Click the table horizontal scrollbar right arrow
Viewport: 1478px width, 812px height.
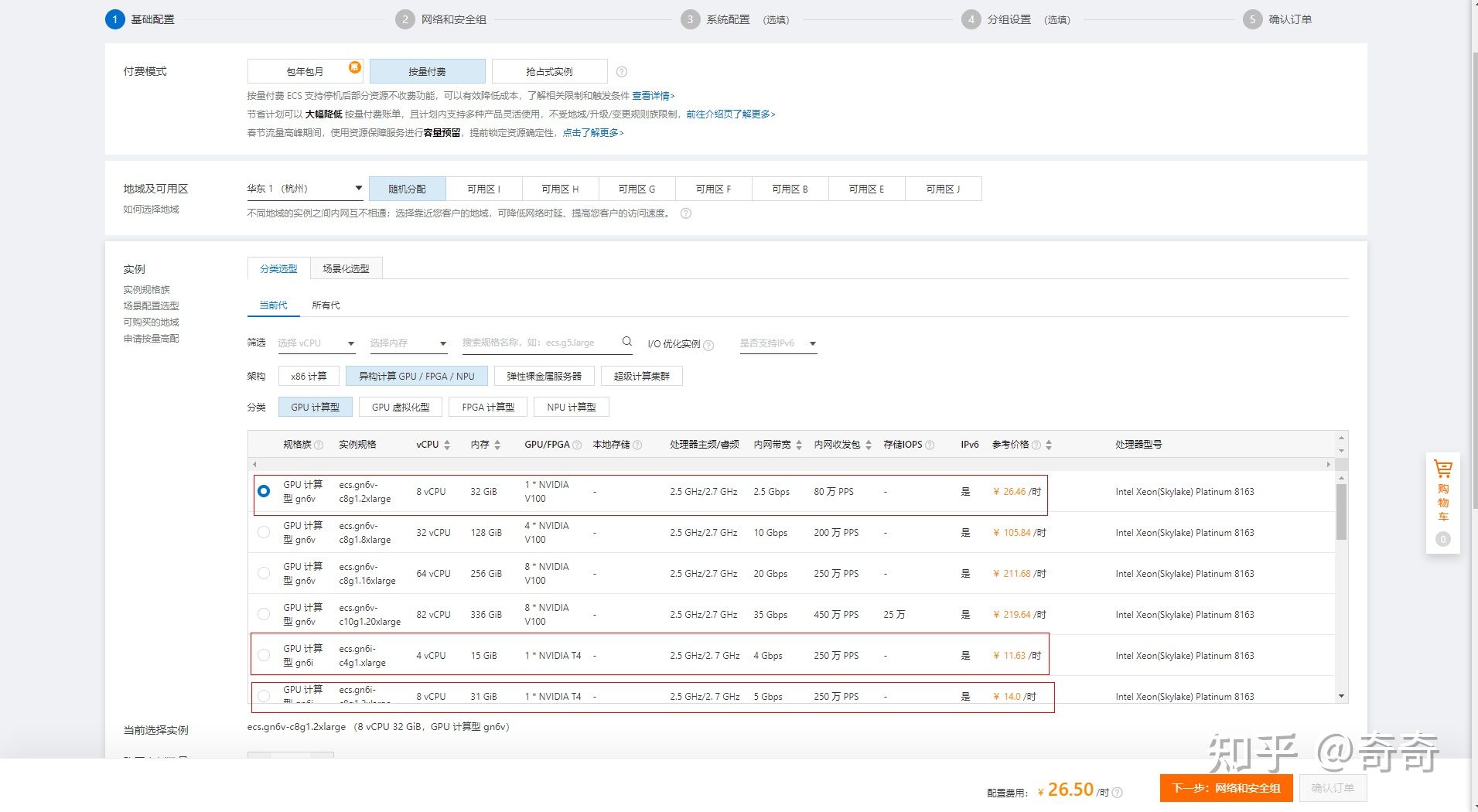tap(1328, 465)
